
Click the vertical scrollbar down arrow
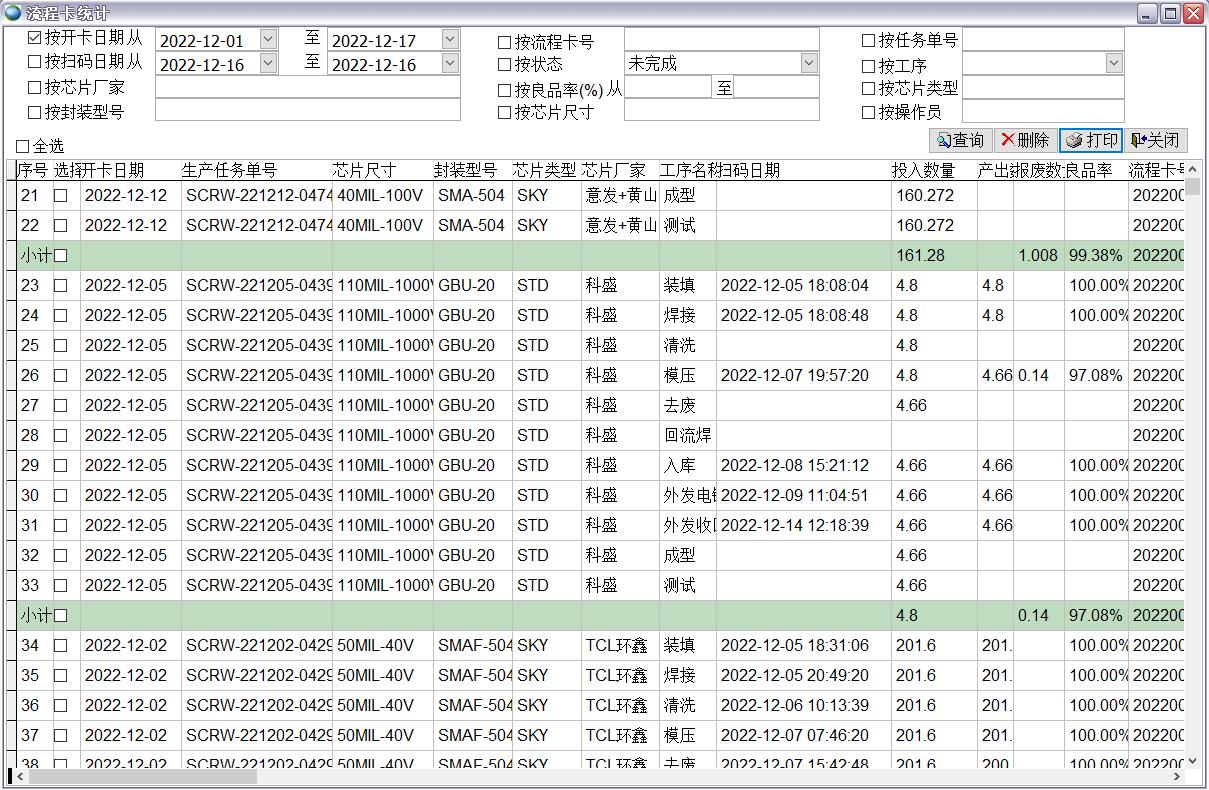(1192, 762)
